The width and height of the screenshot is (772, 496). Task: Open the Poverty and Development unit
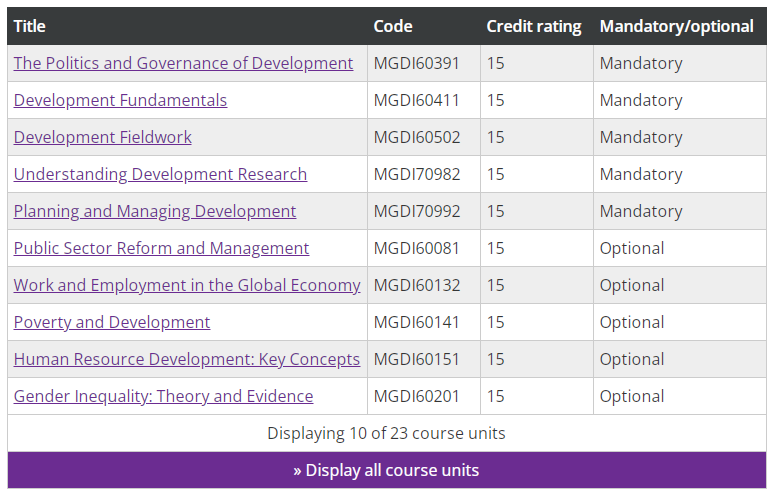(x=112, y=322)
